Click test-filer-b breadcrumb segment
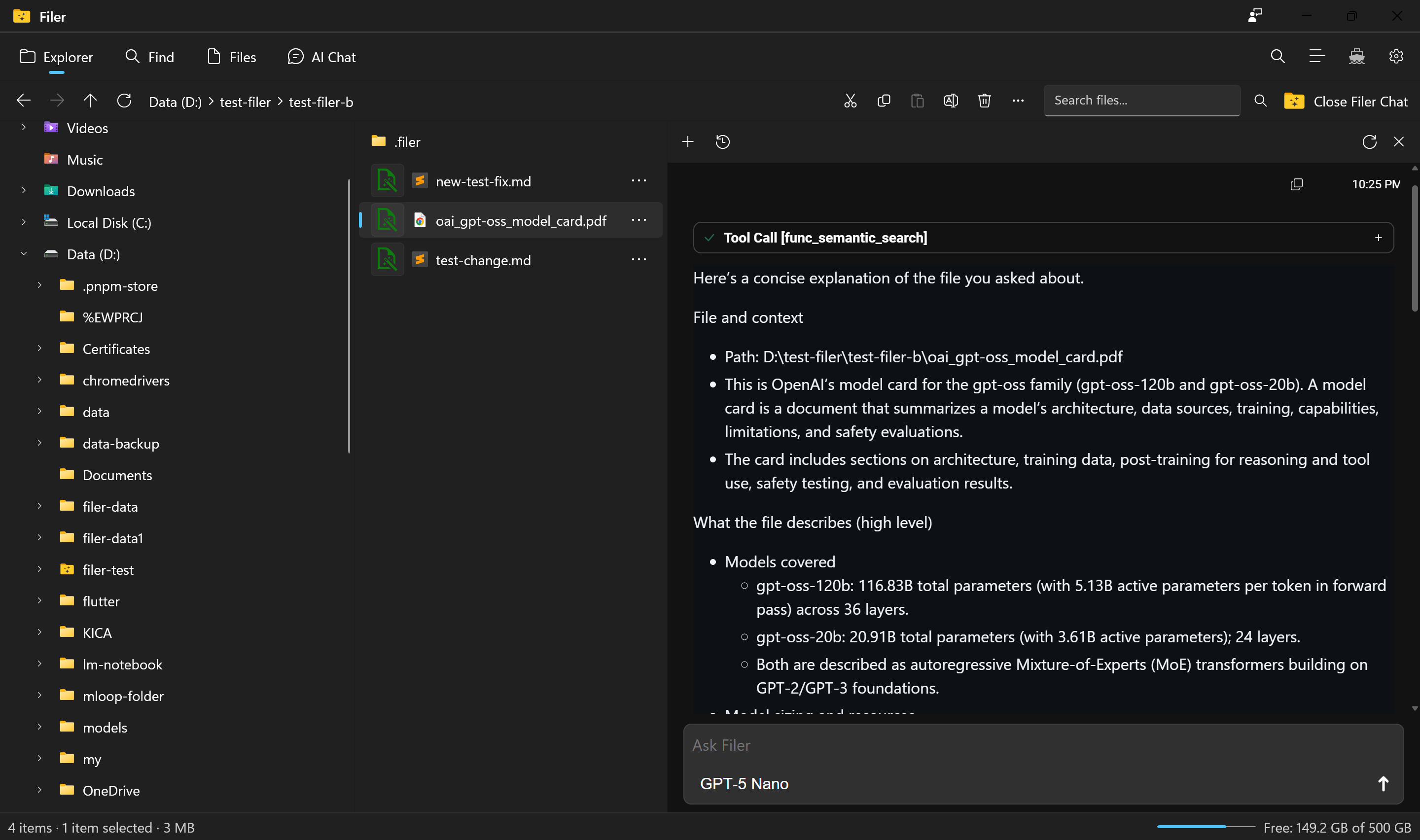 321,102
